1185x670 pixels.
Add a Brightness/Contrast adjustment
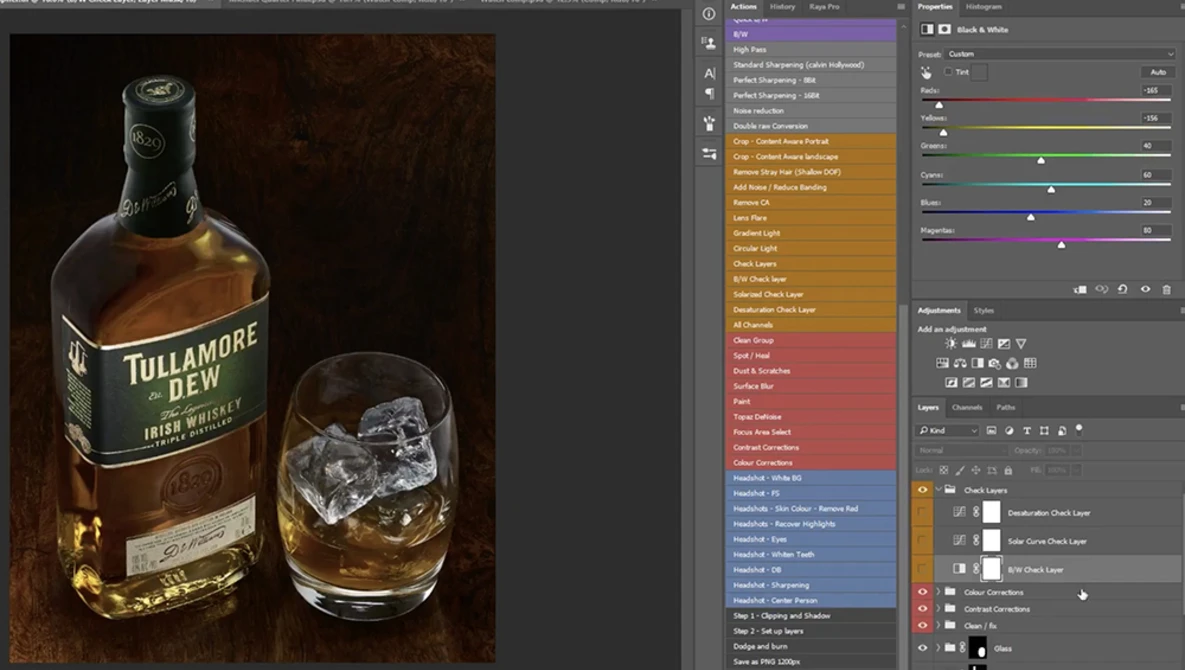click(951, 344)
